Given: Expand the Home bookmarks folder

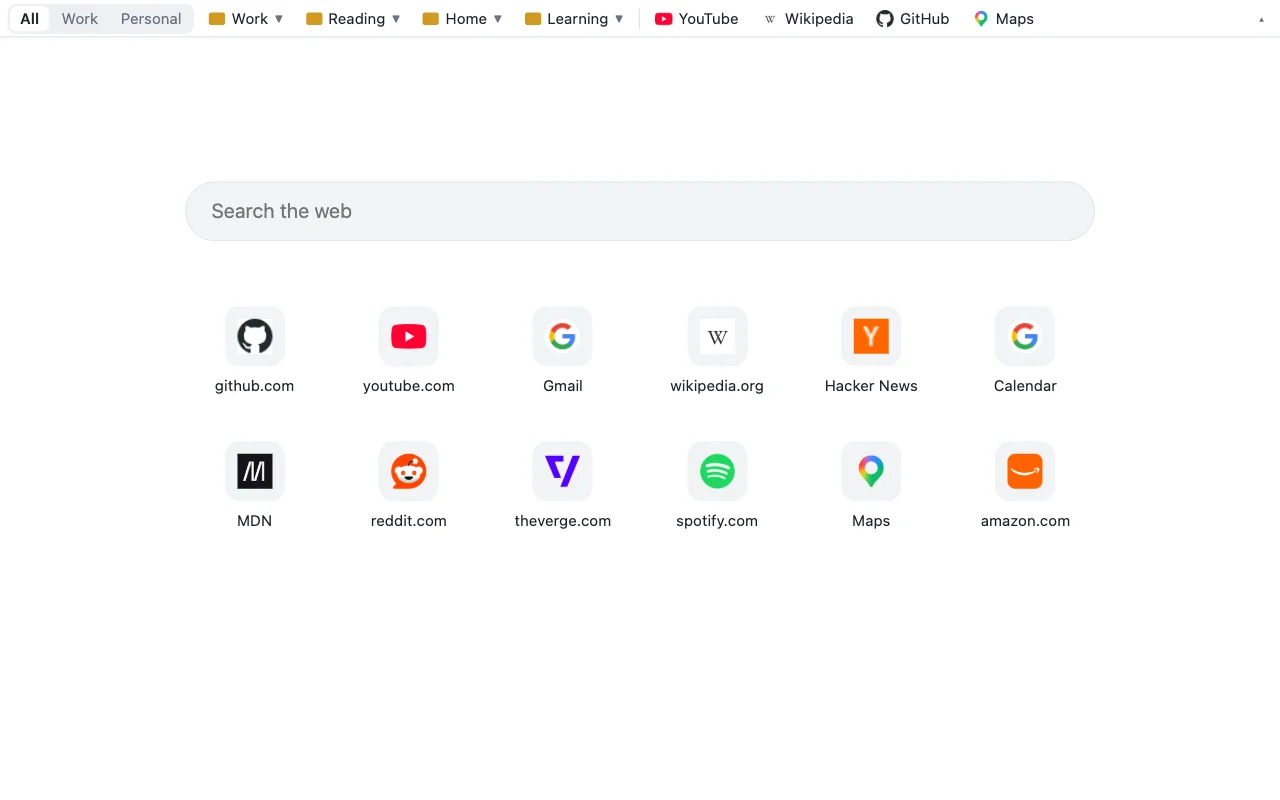Looking at the screenshot, I should (462, 19).
